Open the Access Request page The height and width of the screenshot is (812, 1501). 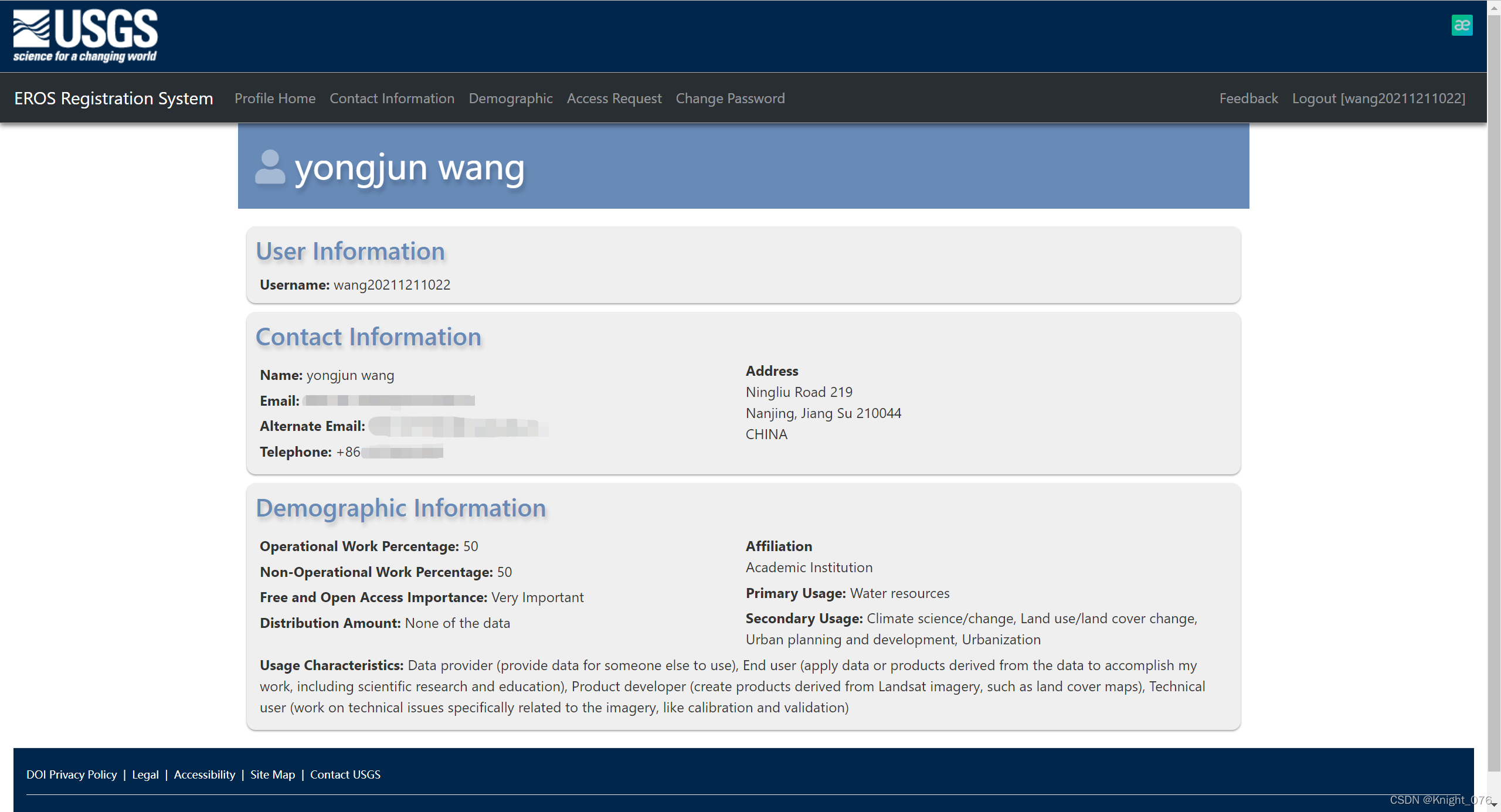click(614, 98)
